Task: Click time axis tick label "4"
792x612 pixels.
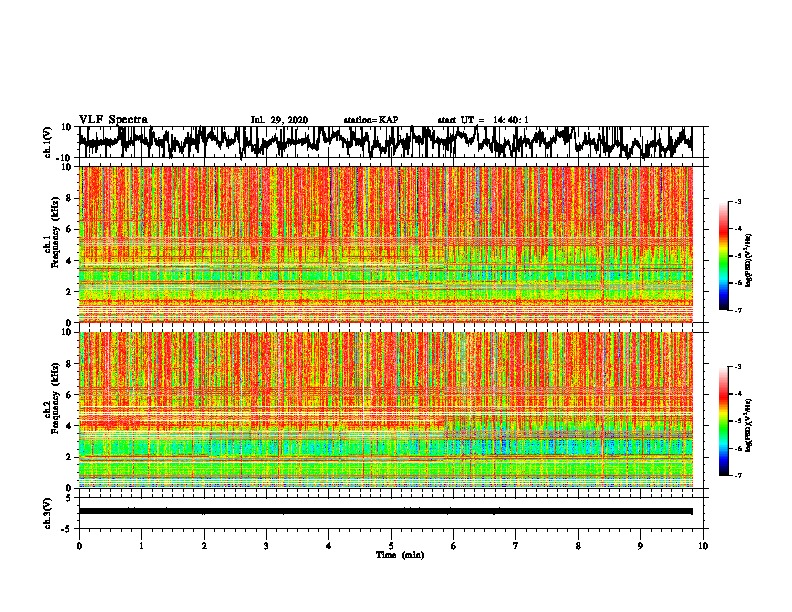Action: pyautogui.click(x=329, y=546)
